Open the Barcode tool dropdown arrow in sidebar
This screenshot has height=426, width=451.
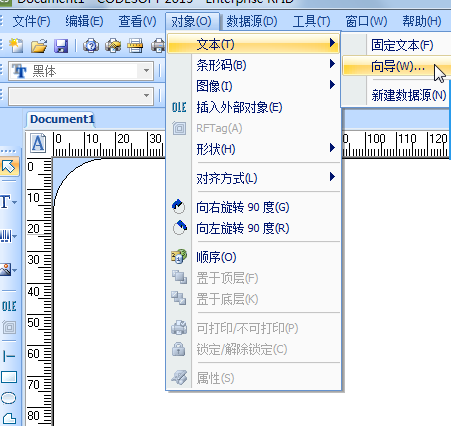pyautogui.click(x=14, y=236)
